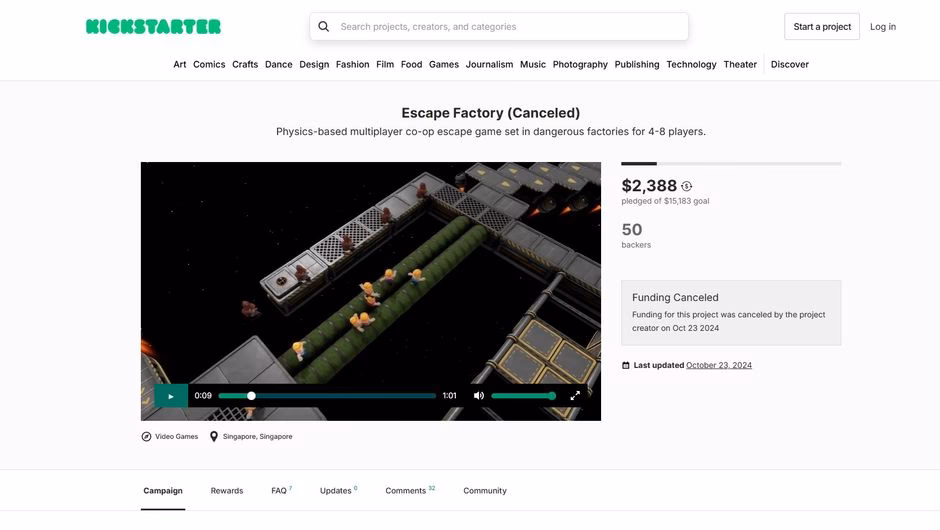Click the funding progress bar
Viewport: 940px width, 530px height.
click(x=731, y=164)
